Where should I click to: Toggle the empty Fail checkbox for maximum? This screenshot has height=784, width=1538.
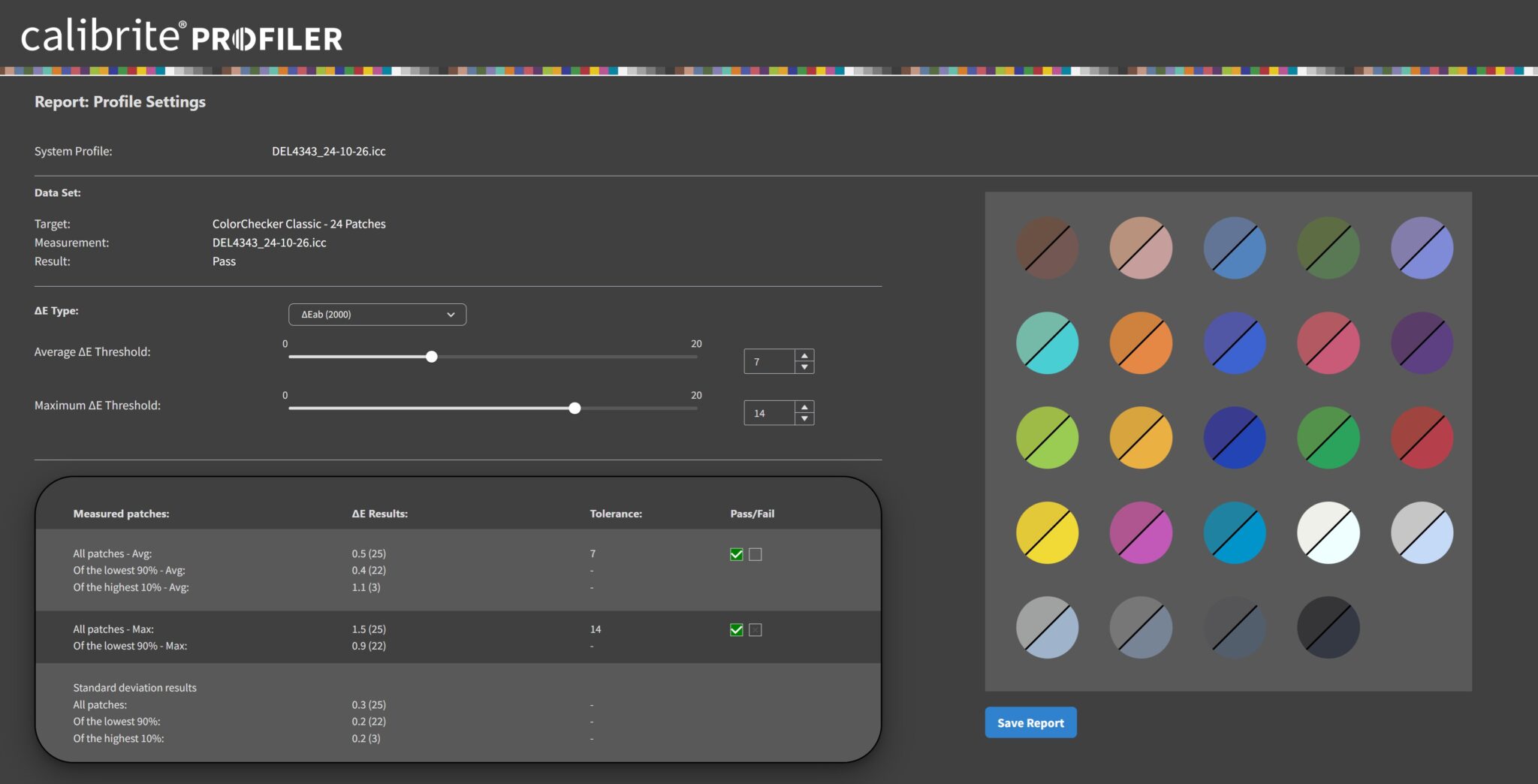[755, 630]
